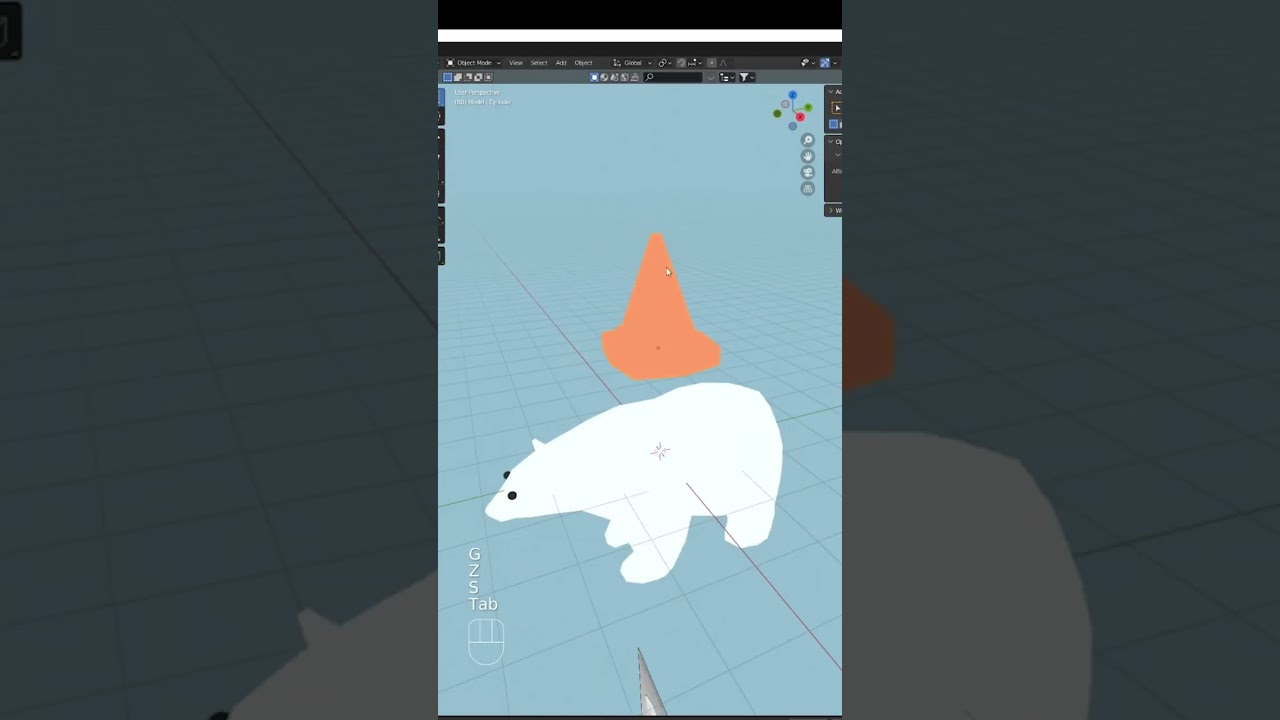Open the dropdown next to the search field
The height and width of the screenshot is (720, 1280).
[711, 77]
